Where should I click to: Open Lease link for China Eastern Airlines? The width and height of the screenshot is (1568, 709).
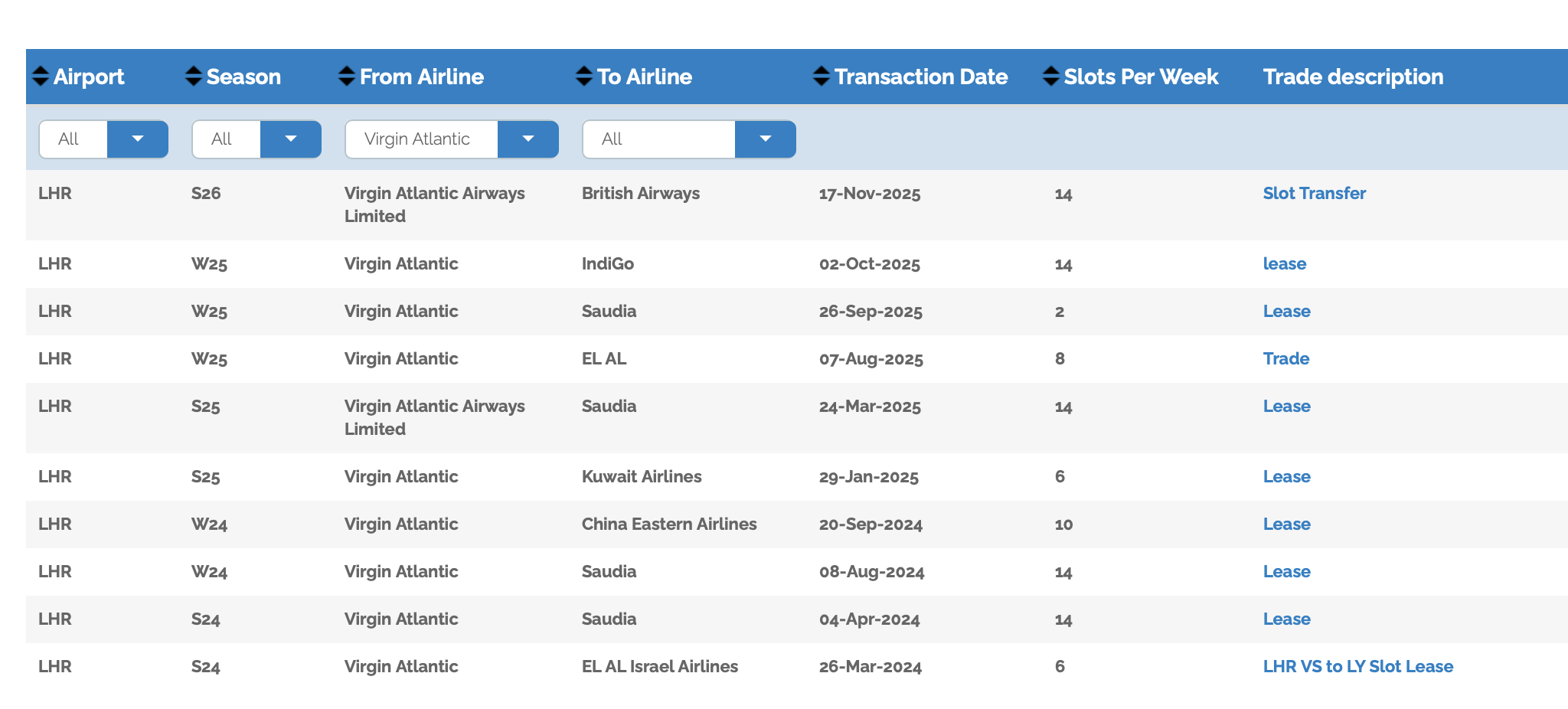pos(1287,524)
